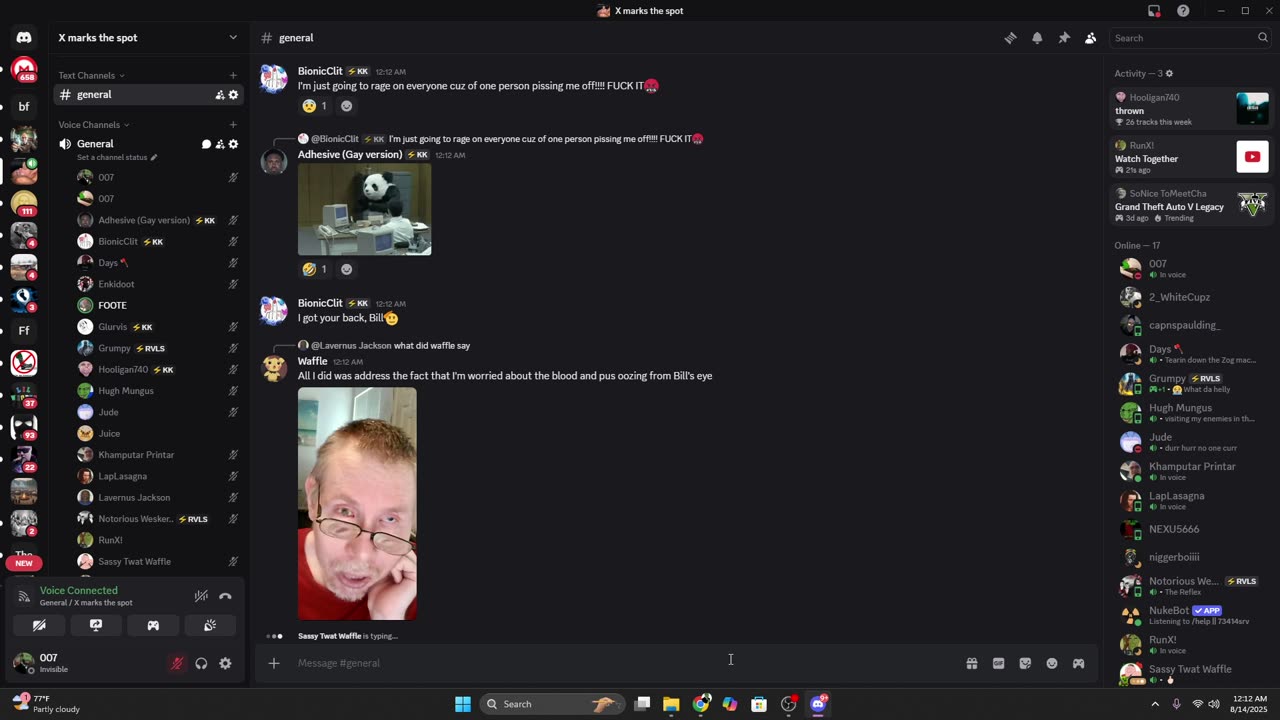1280x720 pixels.
Task: Collapse the Voice Channels category
Action: pos(93,125)
